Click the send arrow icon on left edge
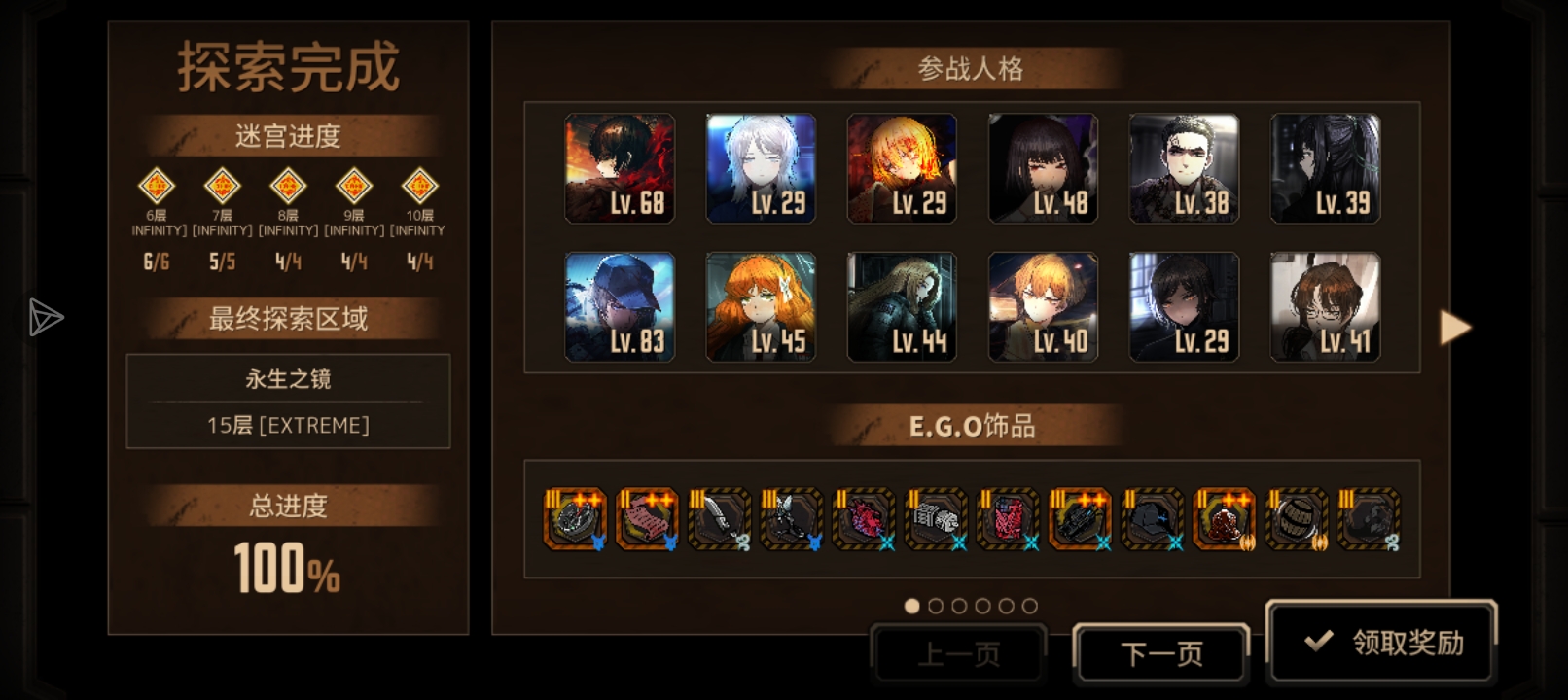 coord(45,317)
